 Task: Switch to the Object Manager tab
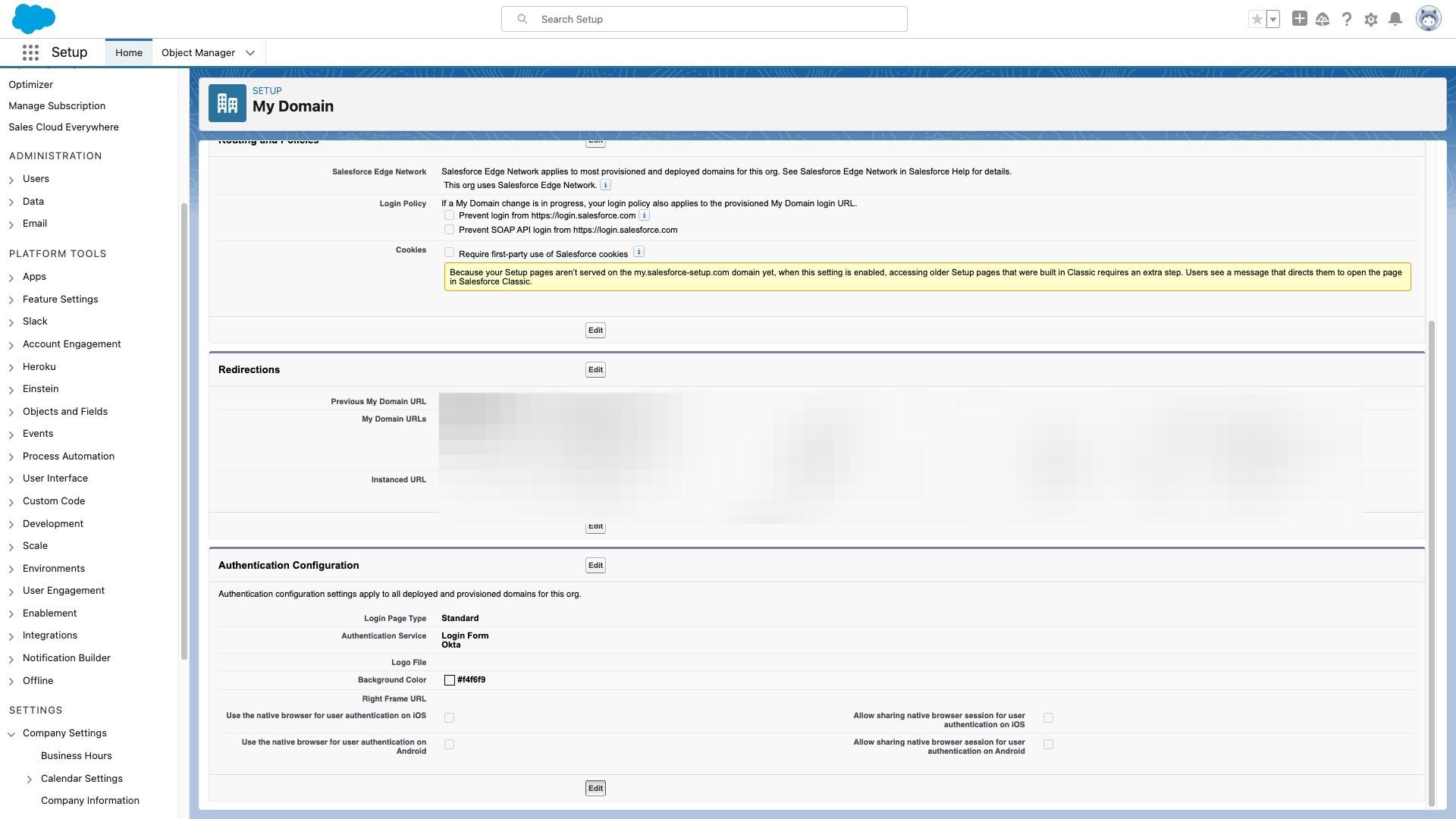(198, 52)
